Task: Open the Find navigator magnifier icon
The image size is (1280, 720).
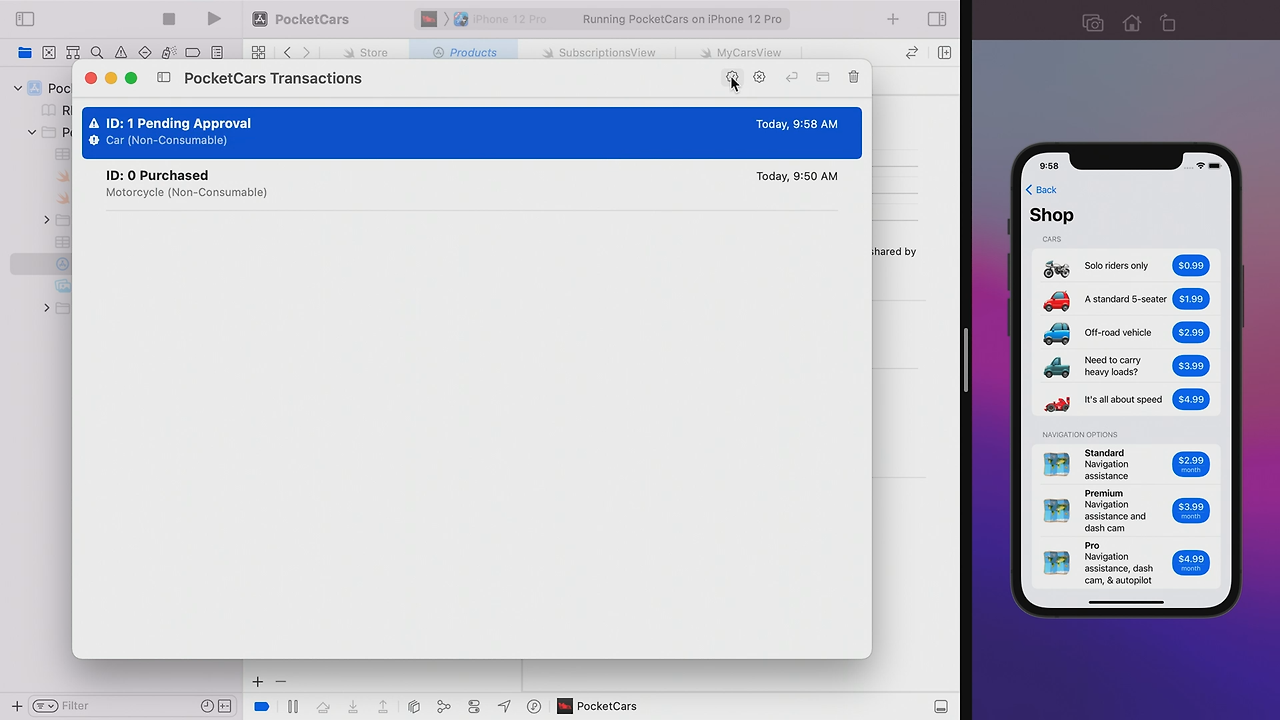Action: pos(97,53)
